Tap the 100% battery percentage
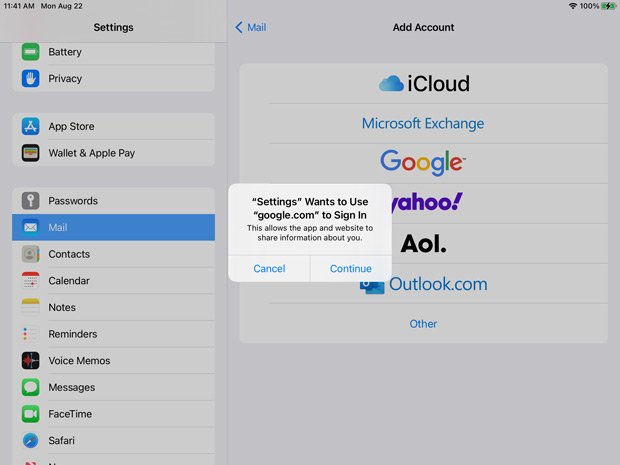The width and height of the screenshot is (620, 465). click(x=589, y=6)
